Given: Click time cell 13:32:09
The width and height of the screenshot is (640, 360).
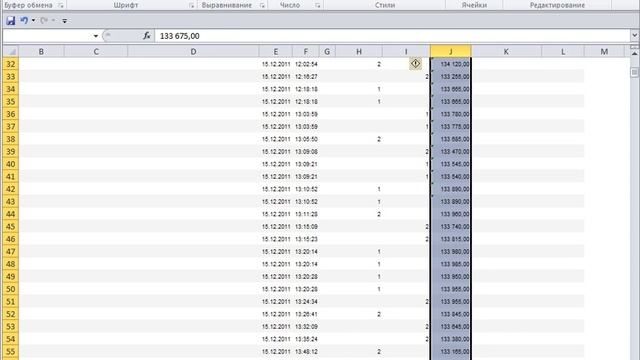Looking at the screenshot, I should pyautogui.click(x=306, y=327).
